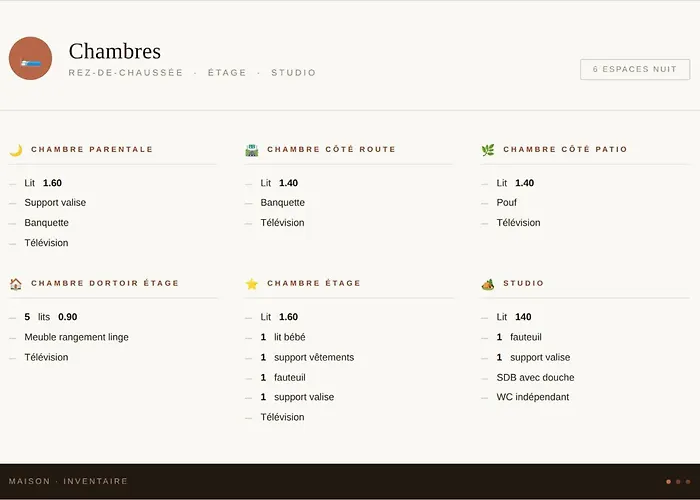The width and height of the screenshot is (700, 500).
Task: Click the Chambre Côté Patio heading
Action: (565, 149)
